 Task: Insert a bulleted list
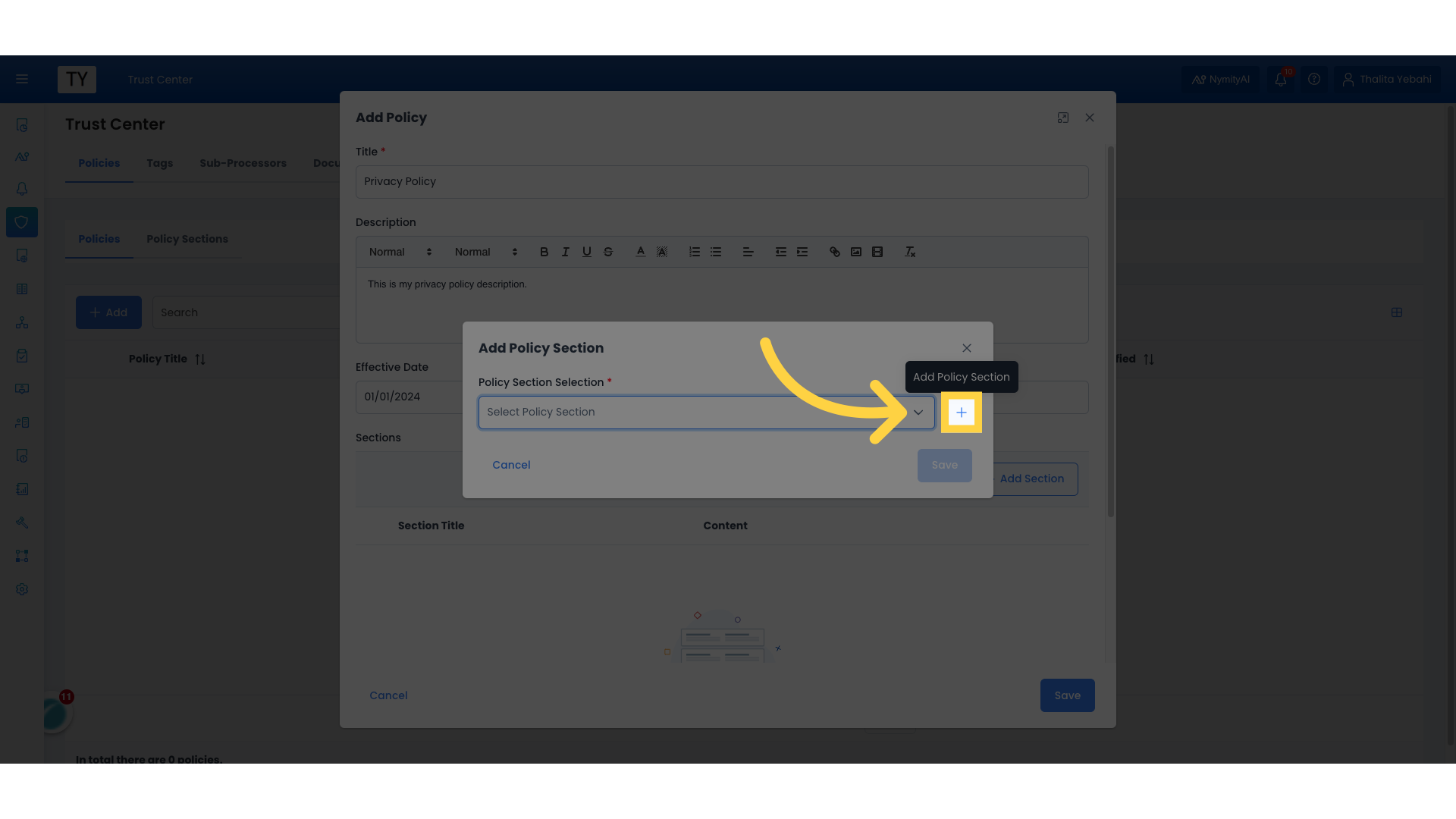pyautogui.click(x=715, y=252)
